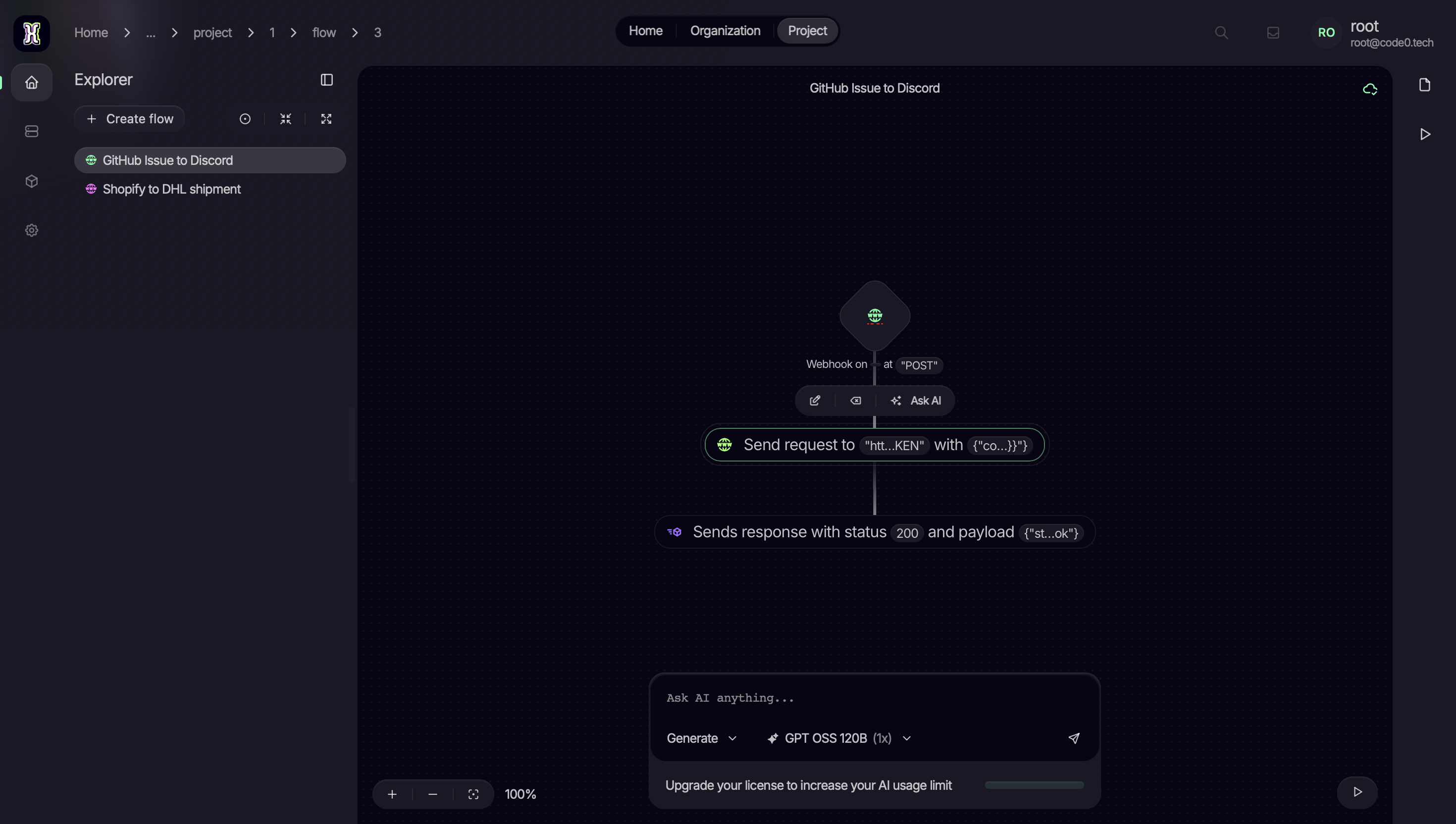This screenshot has height=824, width=1456.
Task: Click project breadcrumb link
Action: (213, 33)
